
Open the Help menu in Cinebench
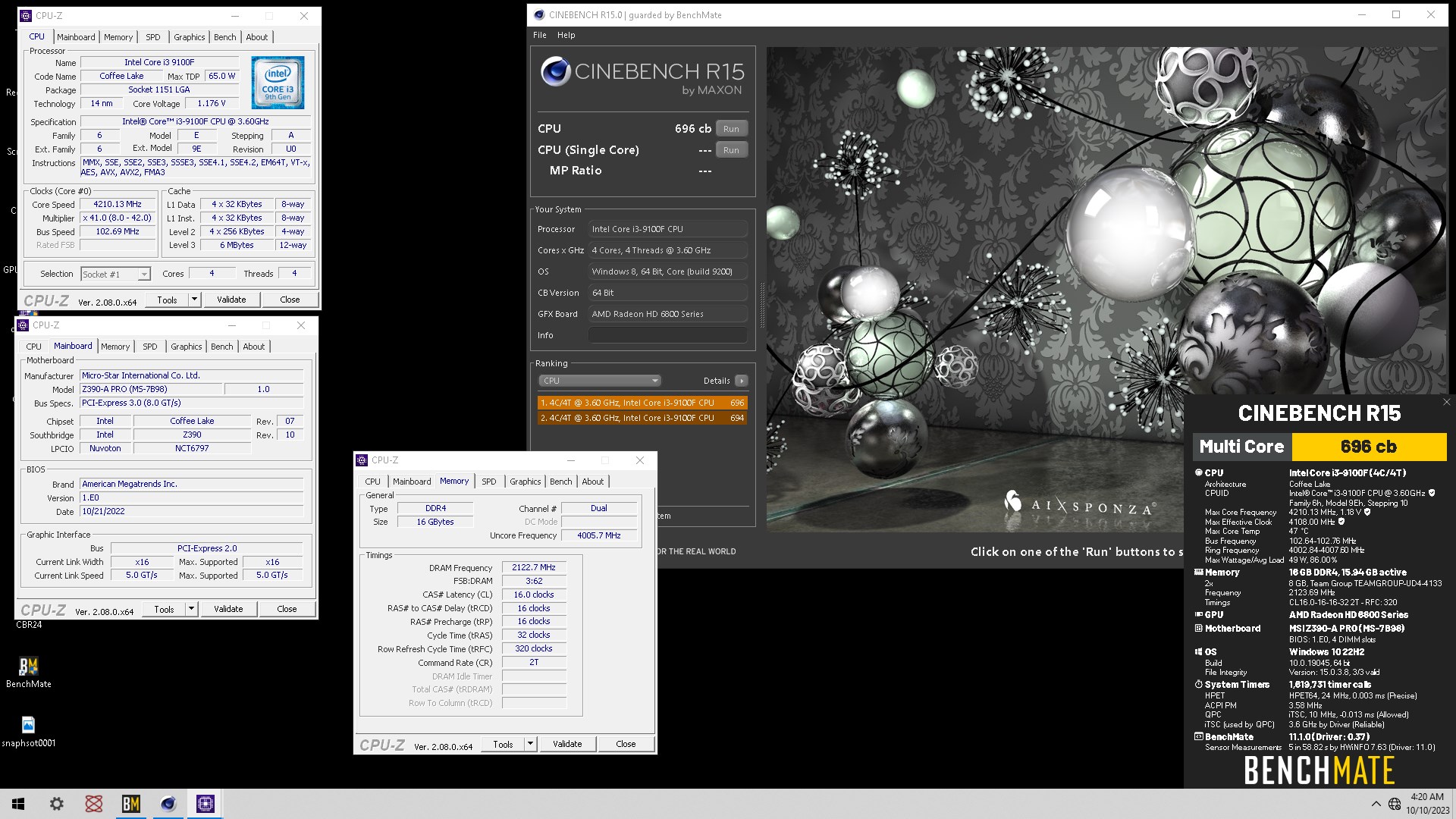tap(566, 35)
